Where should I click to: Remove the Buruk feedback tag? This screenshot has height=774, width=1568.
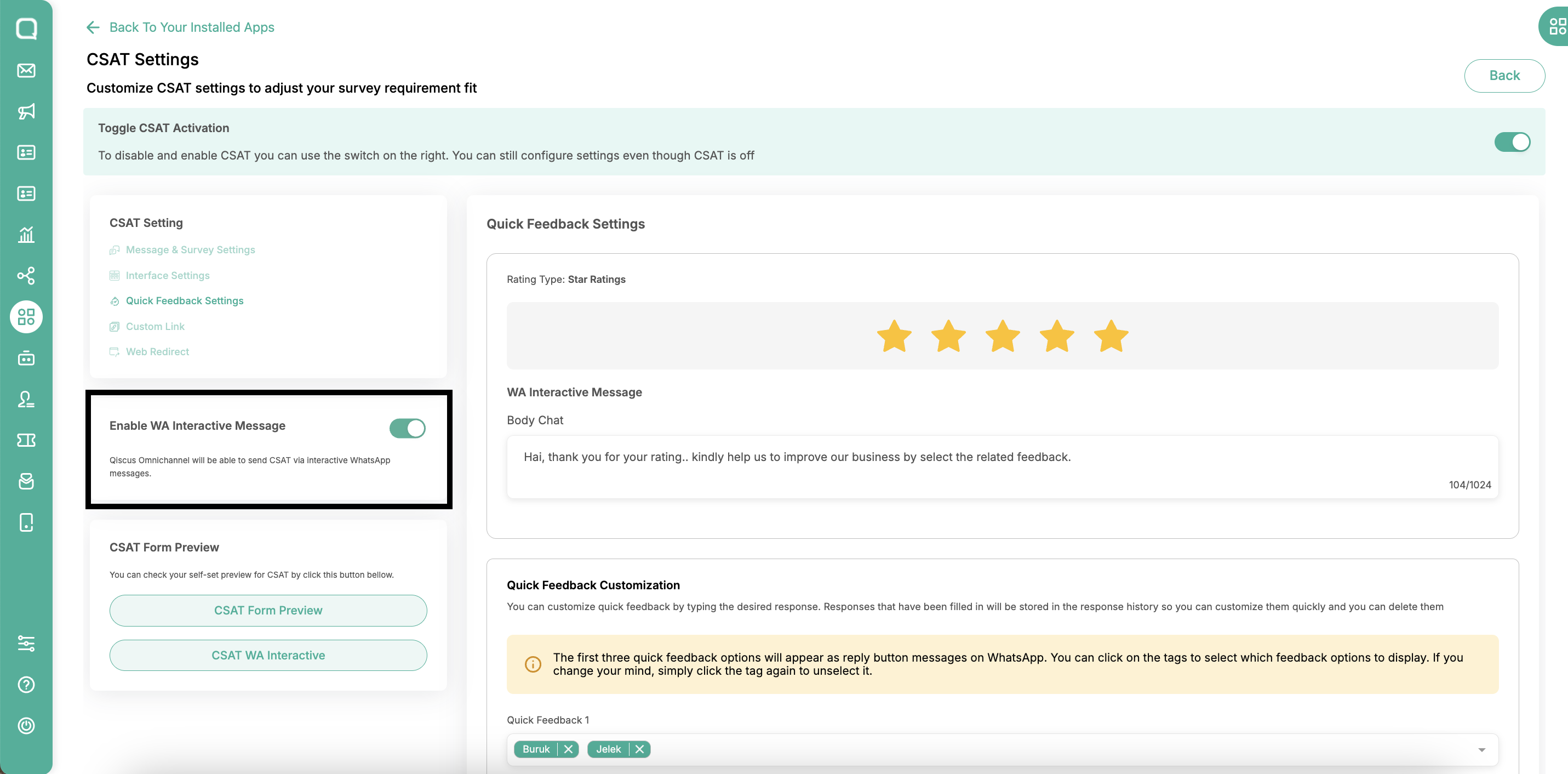tap(568, 749)
